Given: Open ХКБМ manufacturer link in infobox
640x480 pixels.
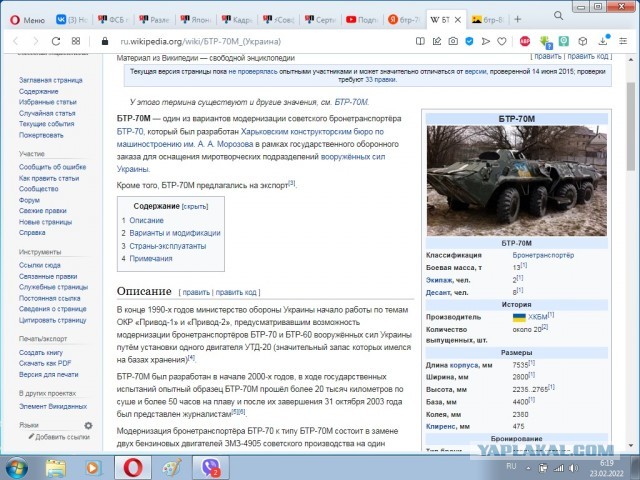Looking at the screenshot, I should [538, 317].
